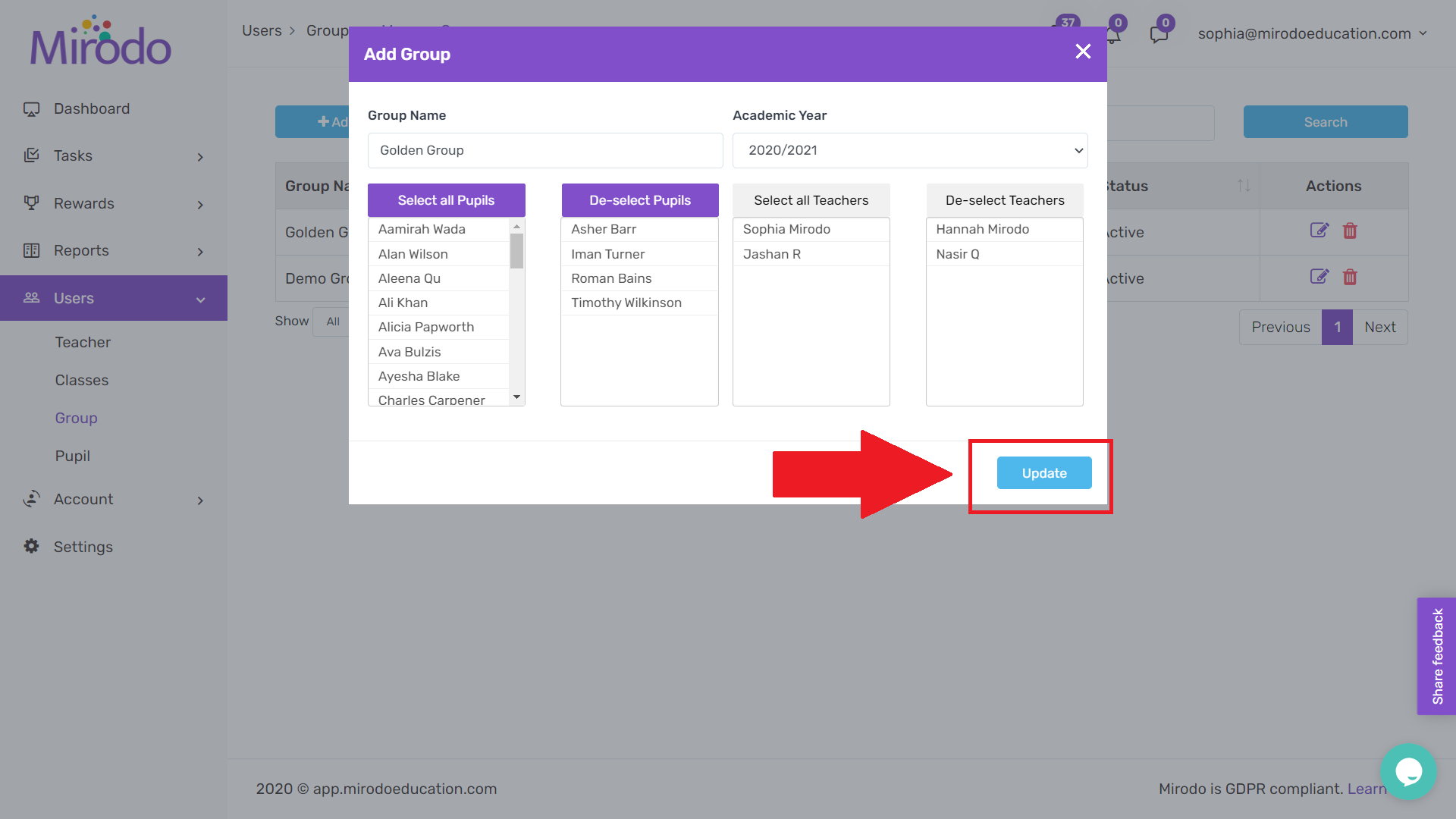Screen dimensions: 1456x819
Task: Click the Users breadcrumb link
Action: coord(262,30)
